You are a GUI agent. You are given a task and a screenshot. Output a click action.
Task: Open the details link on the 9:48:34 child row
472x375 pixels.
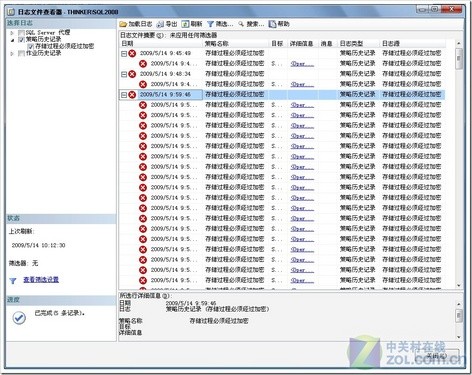302,84
